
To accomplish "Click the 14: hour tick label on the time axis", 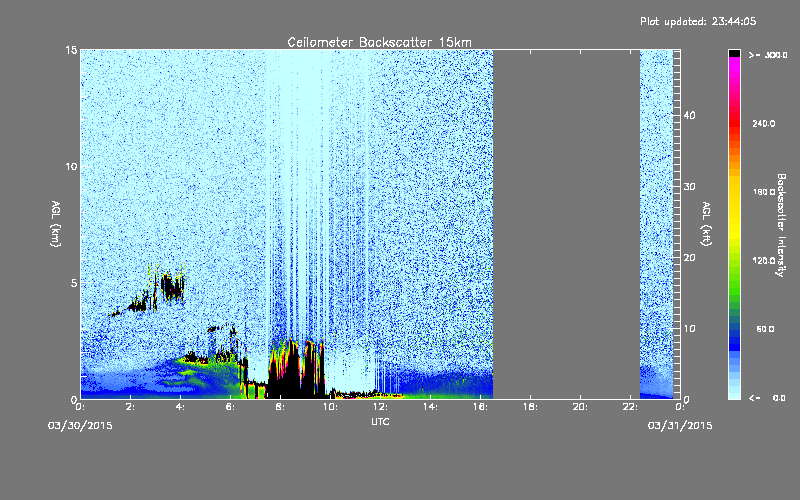I will (430, 407).
